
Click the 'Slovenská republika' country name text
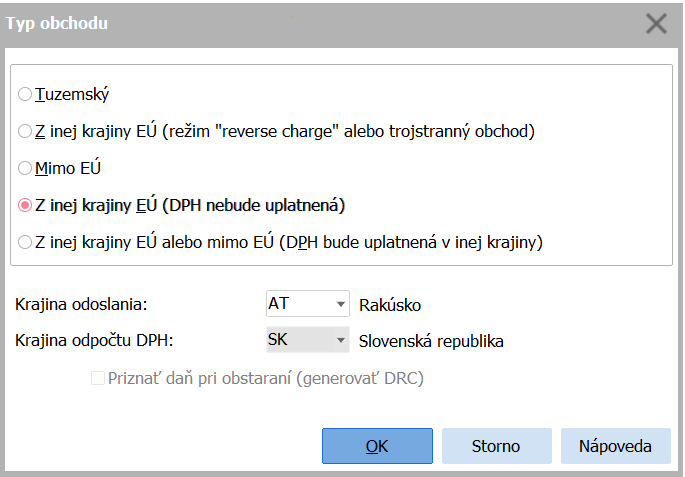tap(431, 341)
